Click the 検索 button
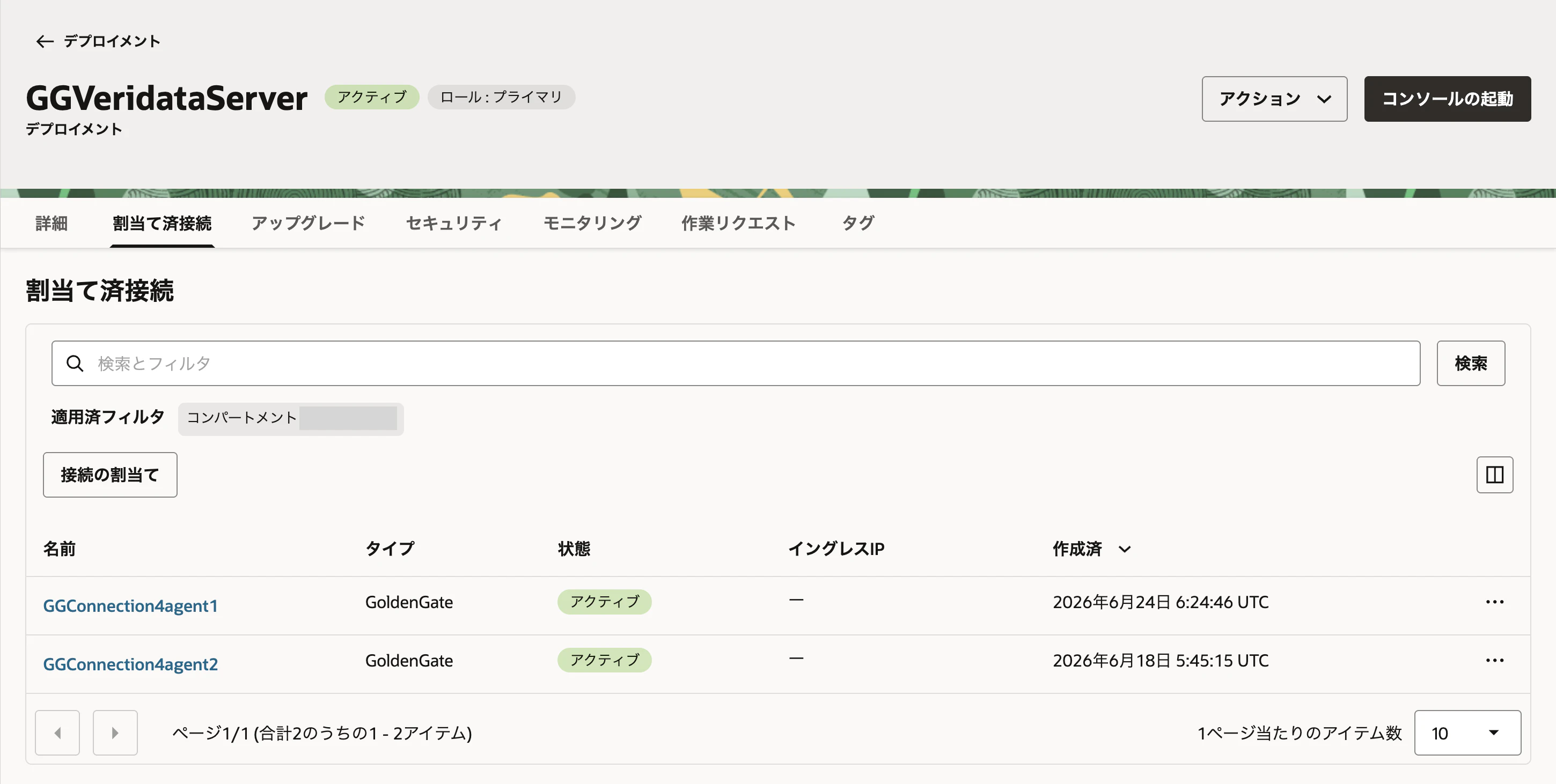 tap(1471, 364)
